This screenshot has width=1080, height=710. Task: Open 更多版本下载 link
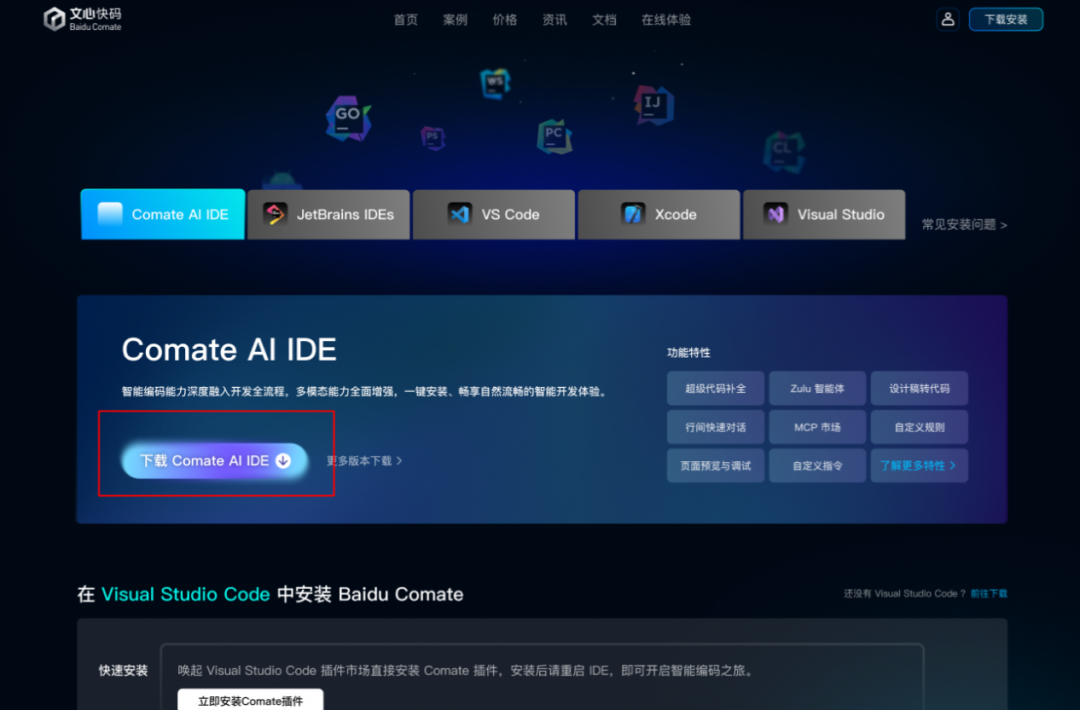tap(364, 461)
